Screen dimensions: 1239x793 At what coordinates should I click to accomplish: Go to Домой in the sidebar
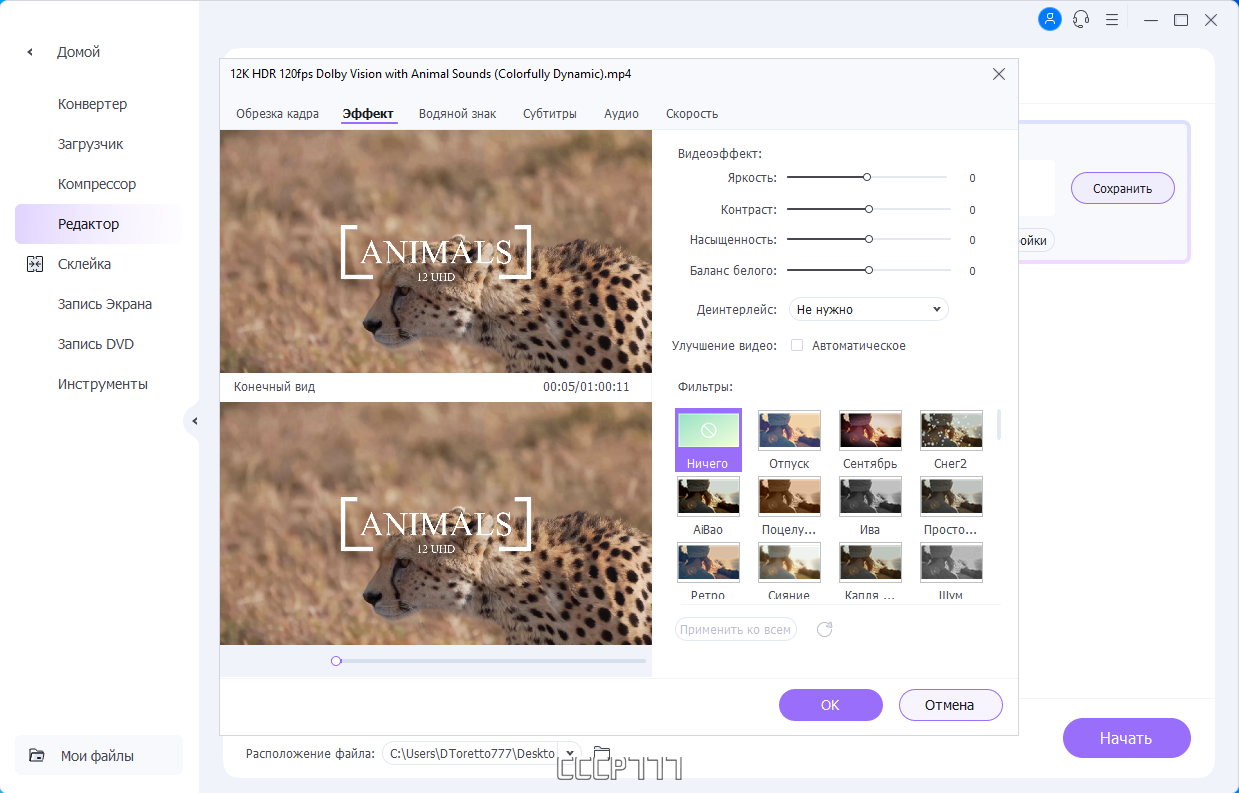point(79,52)
